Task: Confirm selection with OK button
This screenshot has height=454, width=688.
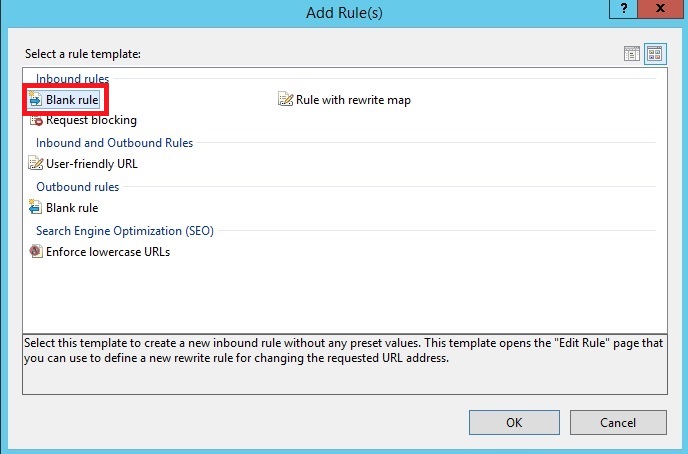Action: coord(514,422)
